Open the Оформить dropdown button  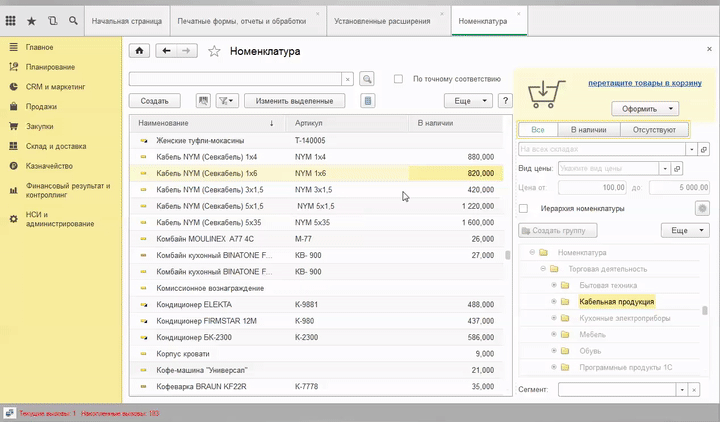[x=645, y=109]
